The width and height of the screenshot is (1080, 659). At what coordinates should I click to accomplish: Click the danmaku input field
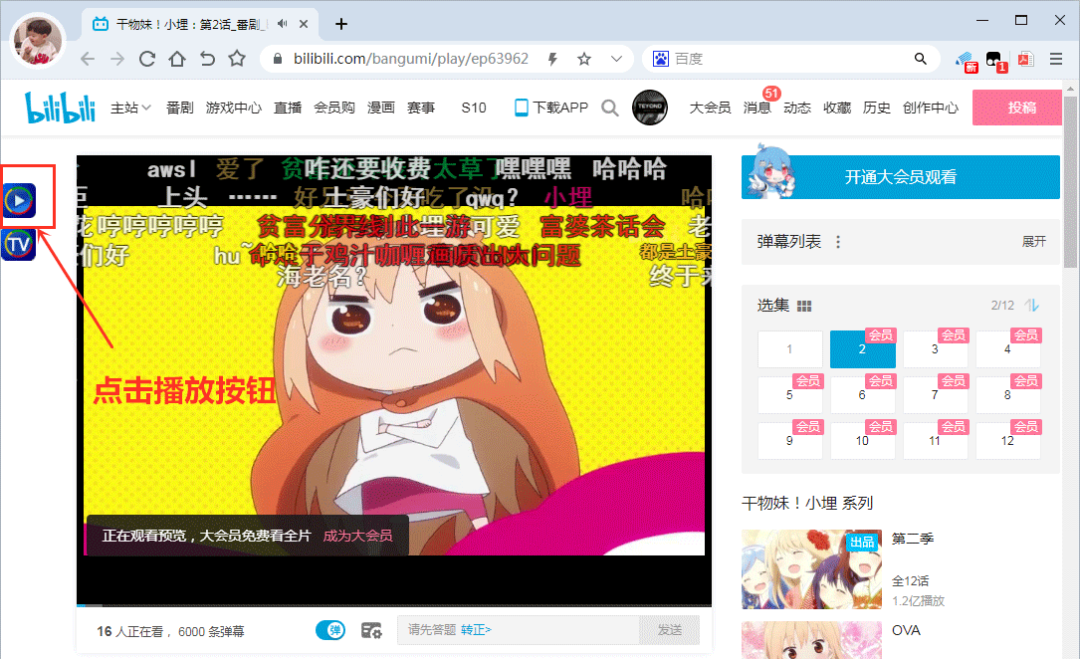(x=518, y=630)
